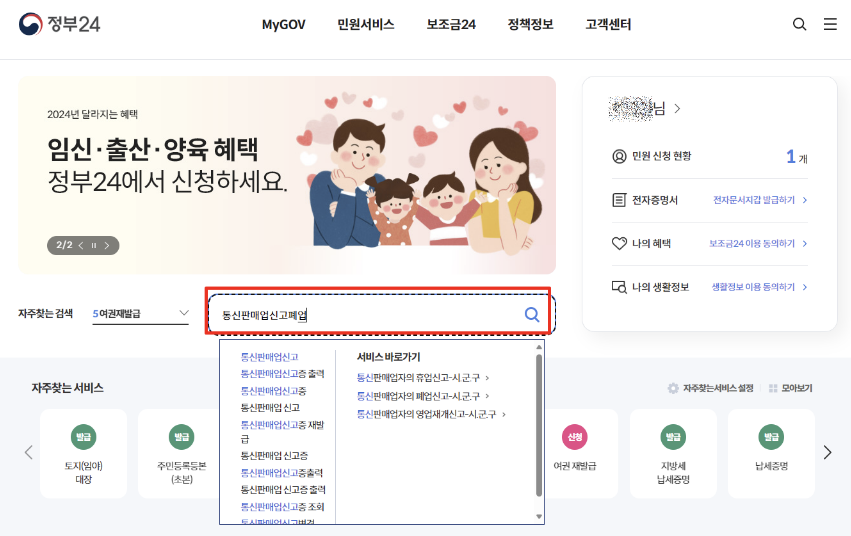Click the 전자증명서 document icon
Image resolution: width=851 pixels, height=536 pixels.
(619, 200)
